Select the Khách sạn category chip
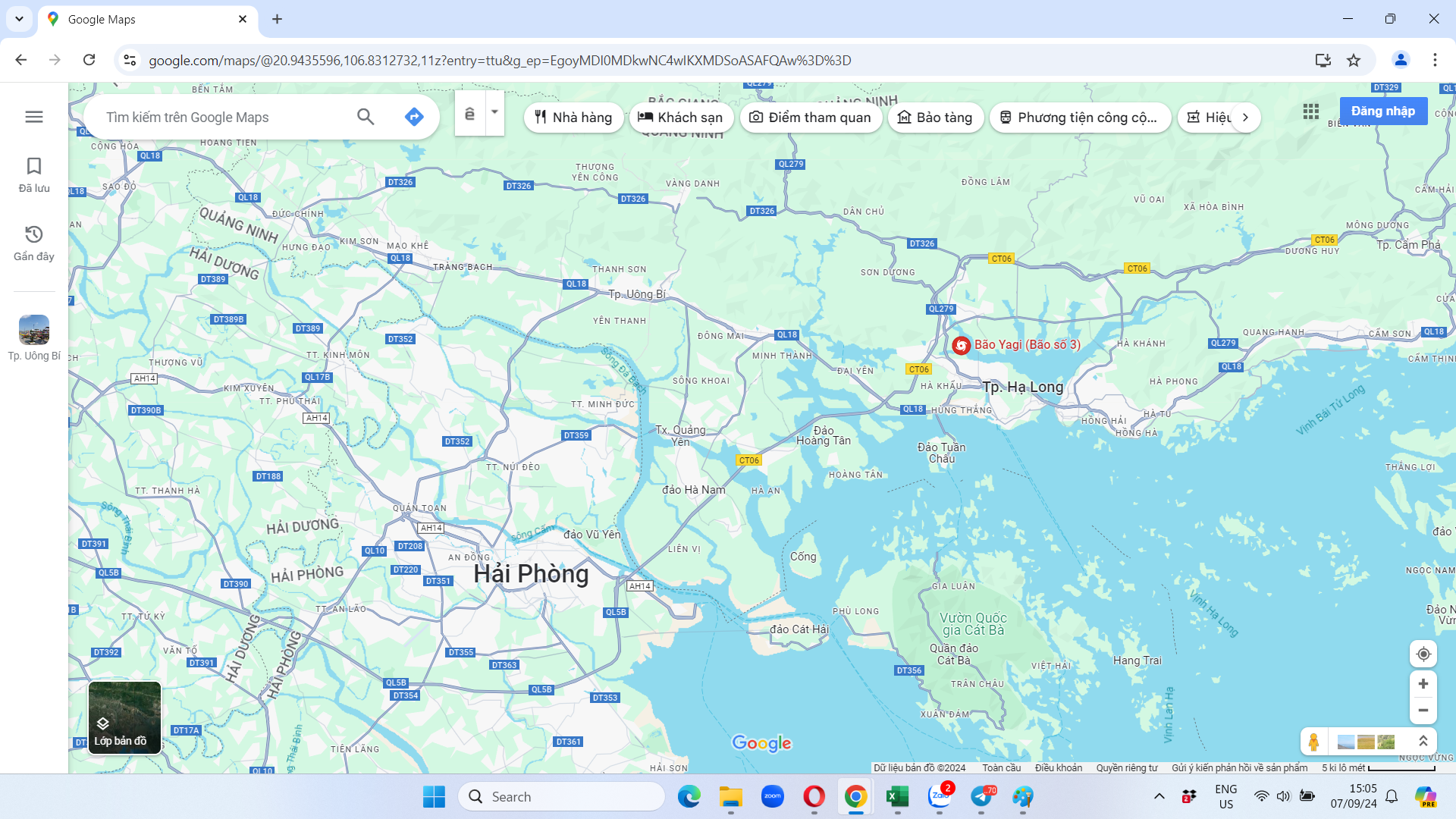Screen dimensions: 1456x819 pyautogui.click(x=681, y=118)
